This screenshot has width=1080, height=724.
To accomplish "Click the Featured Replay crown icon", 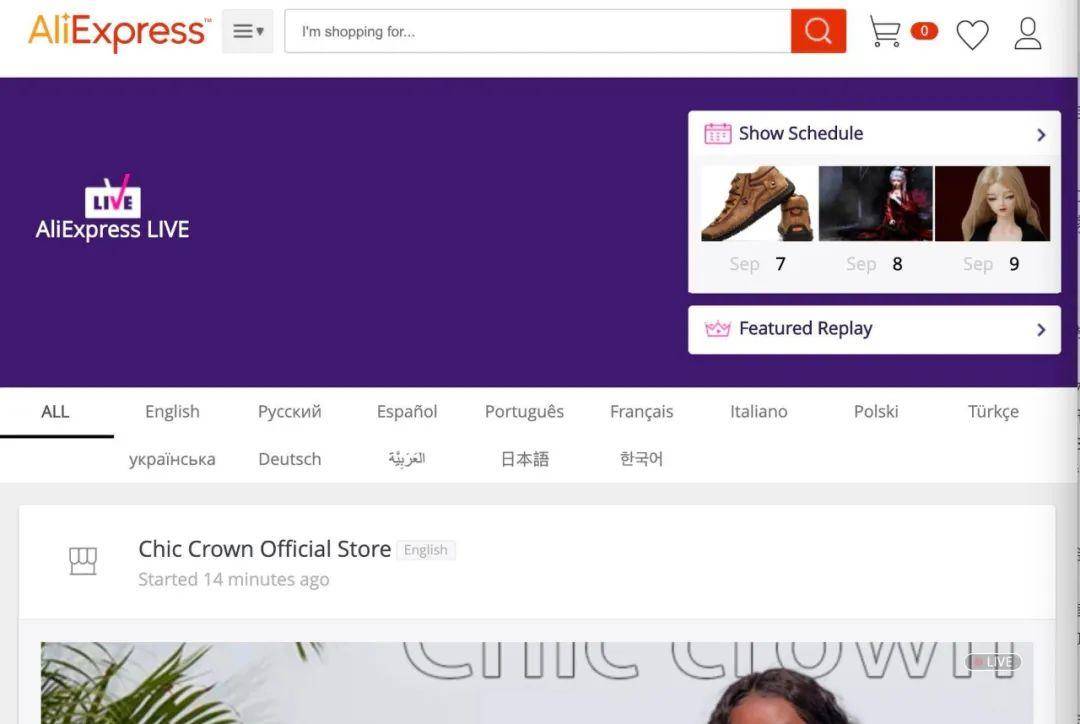I will (717, 329).
